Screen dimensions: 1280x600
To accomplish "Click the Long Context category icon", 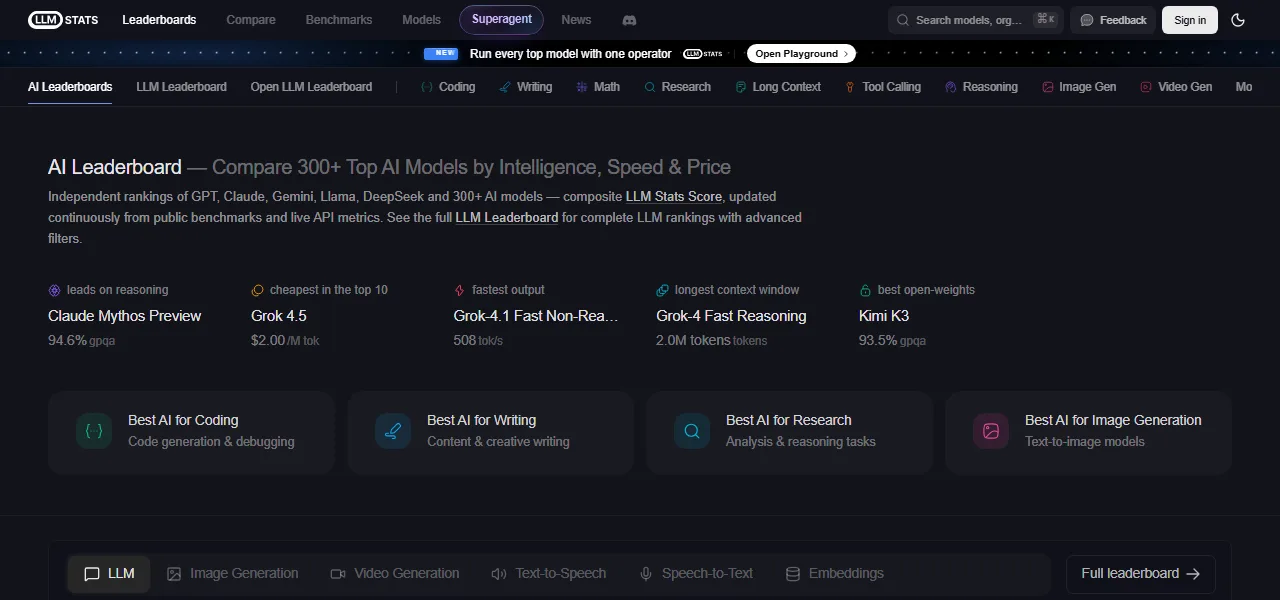I will pos(741,87).
